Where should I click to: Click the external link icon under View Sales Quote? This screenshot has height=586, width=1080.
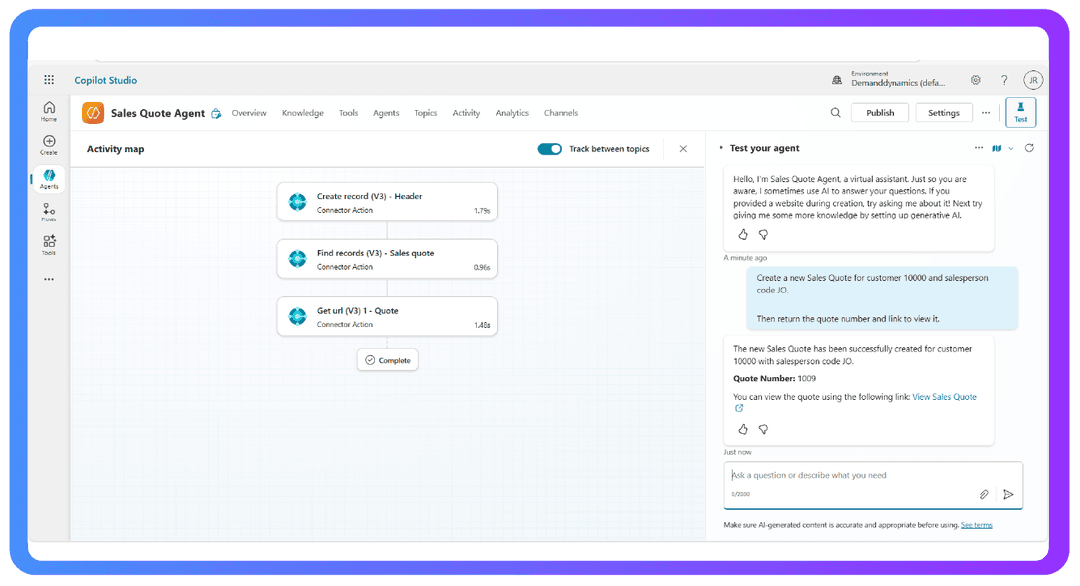[x=739, y=408]
